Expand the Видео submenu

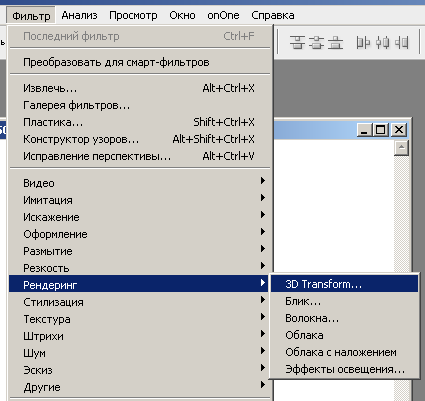(x=140, y=183)
